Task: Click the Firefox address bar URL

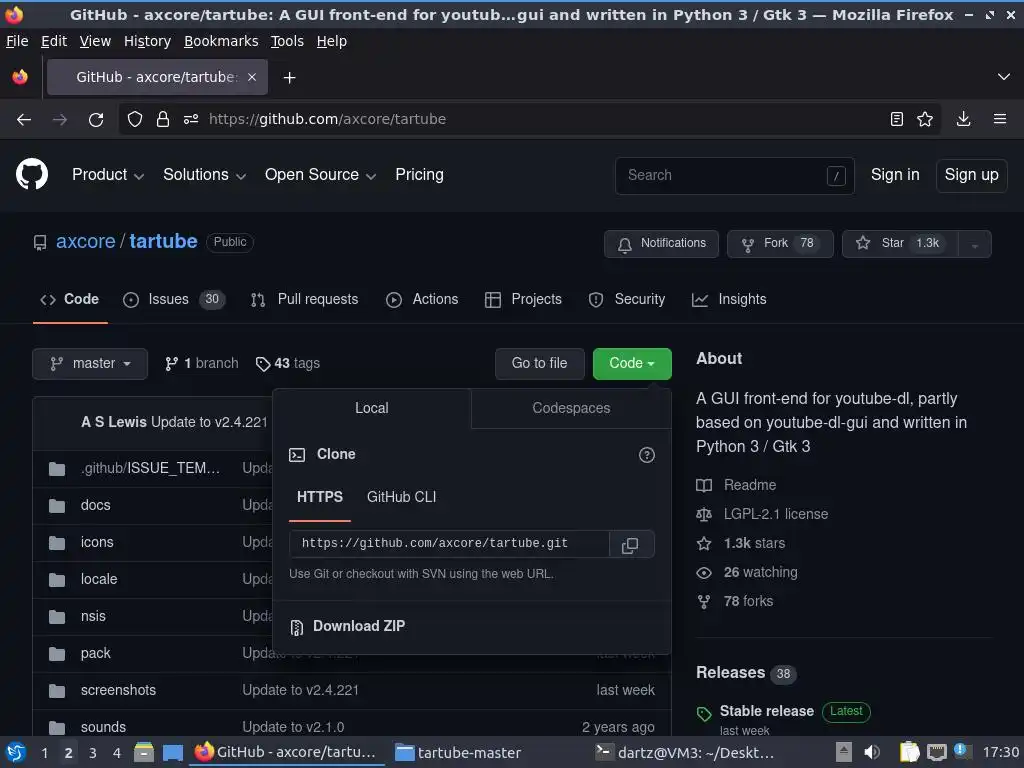Action: pyautogui.click(x=327, y=120)
